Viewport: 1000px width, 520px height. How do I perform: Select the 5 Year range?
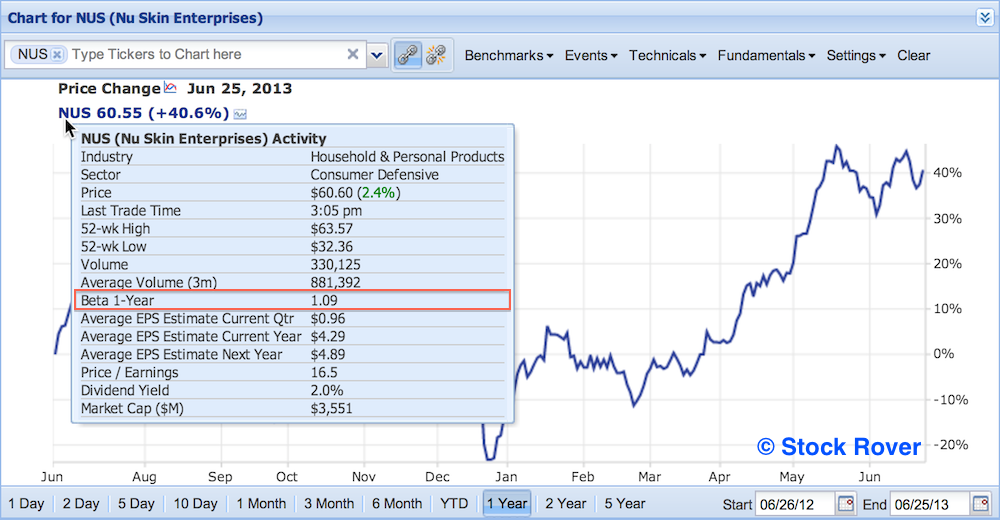(625, 503)
